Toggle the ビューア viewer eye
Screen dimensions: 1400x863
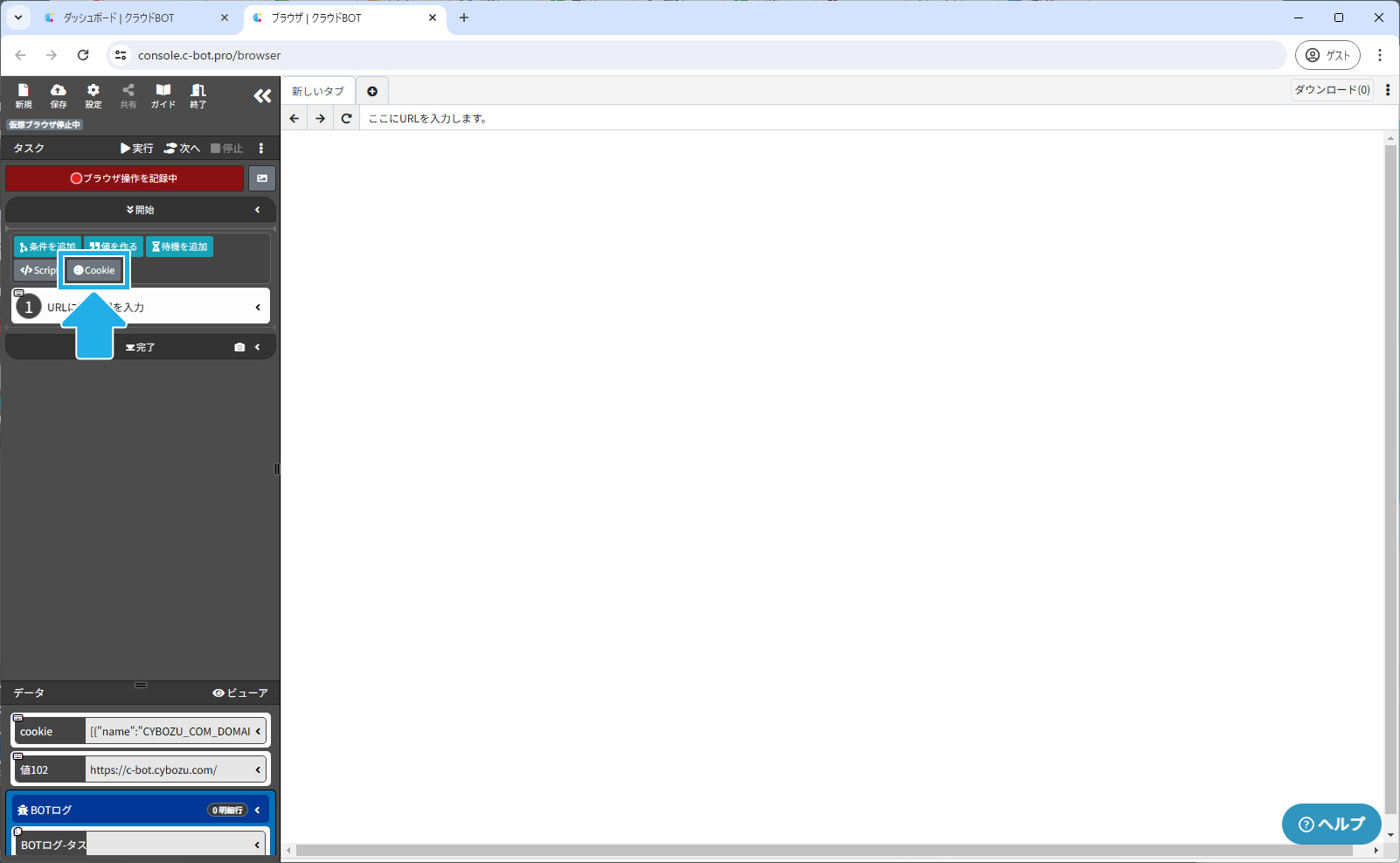pos(240,692)
